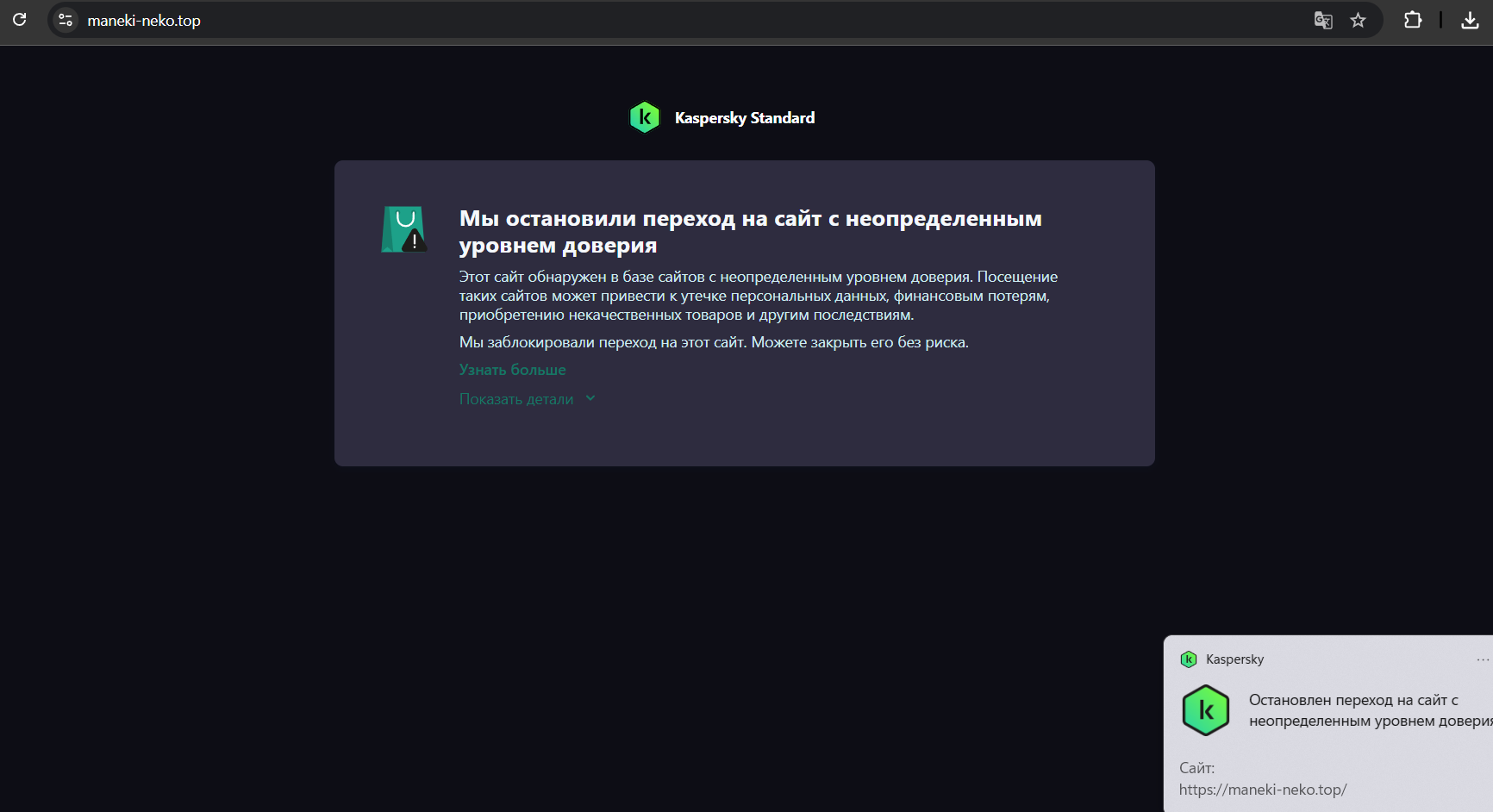
Task: Click the translate page icon
Action: coord(1323,21)
